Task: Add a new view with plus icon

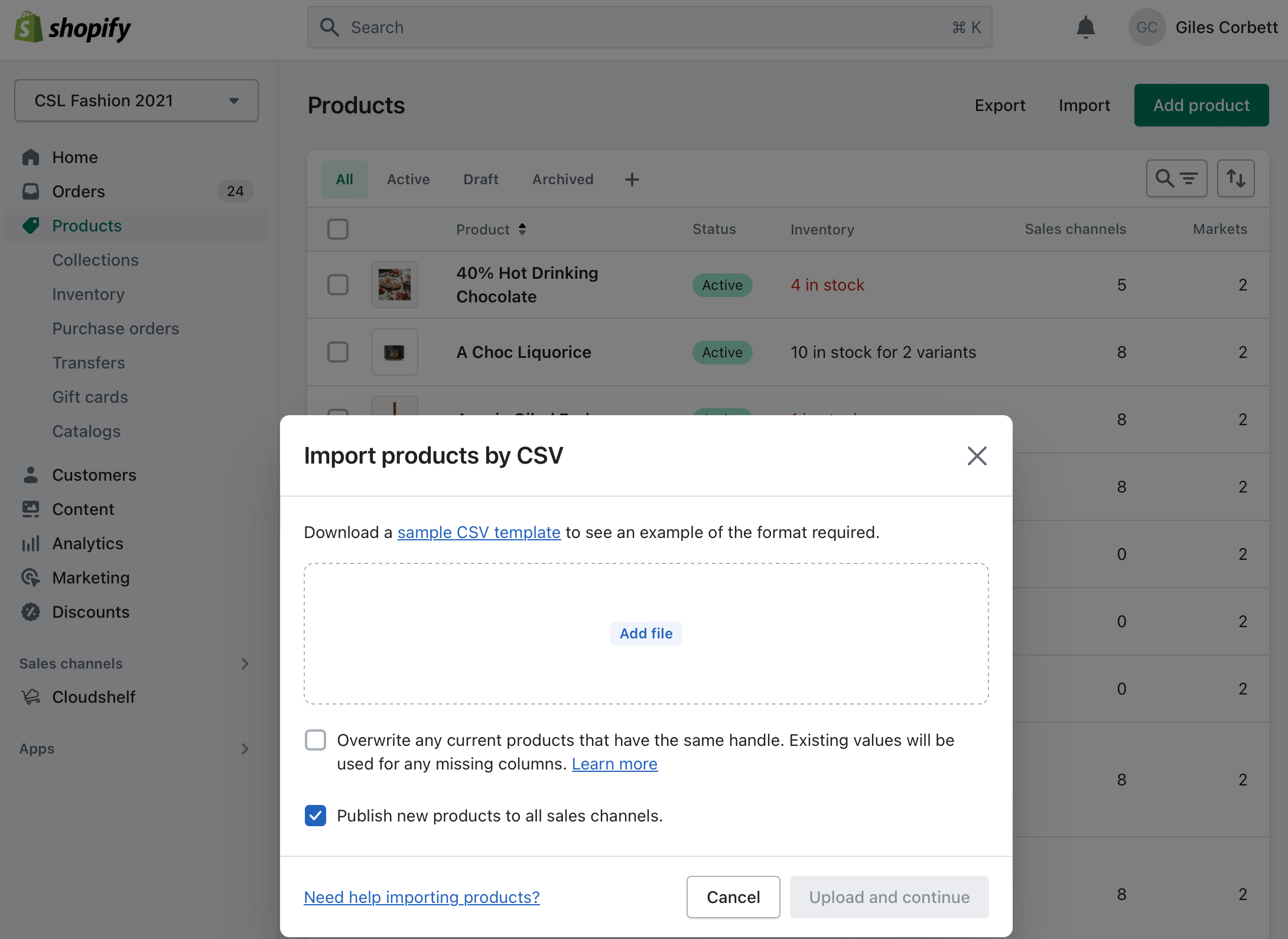Action: (632, 180)
